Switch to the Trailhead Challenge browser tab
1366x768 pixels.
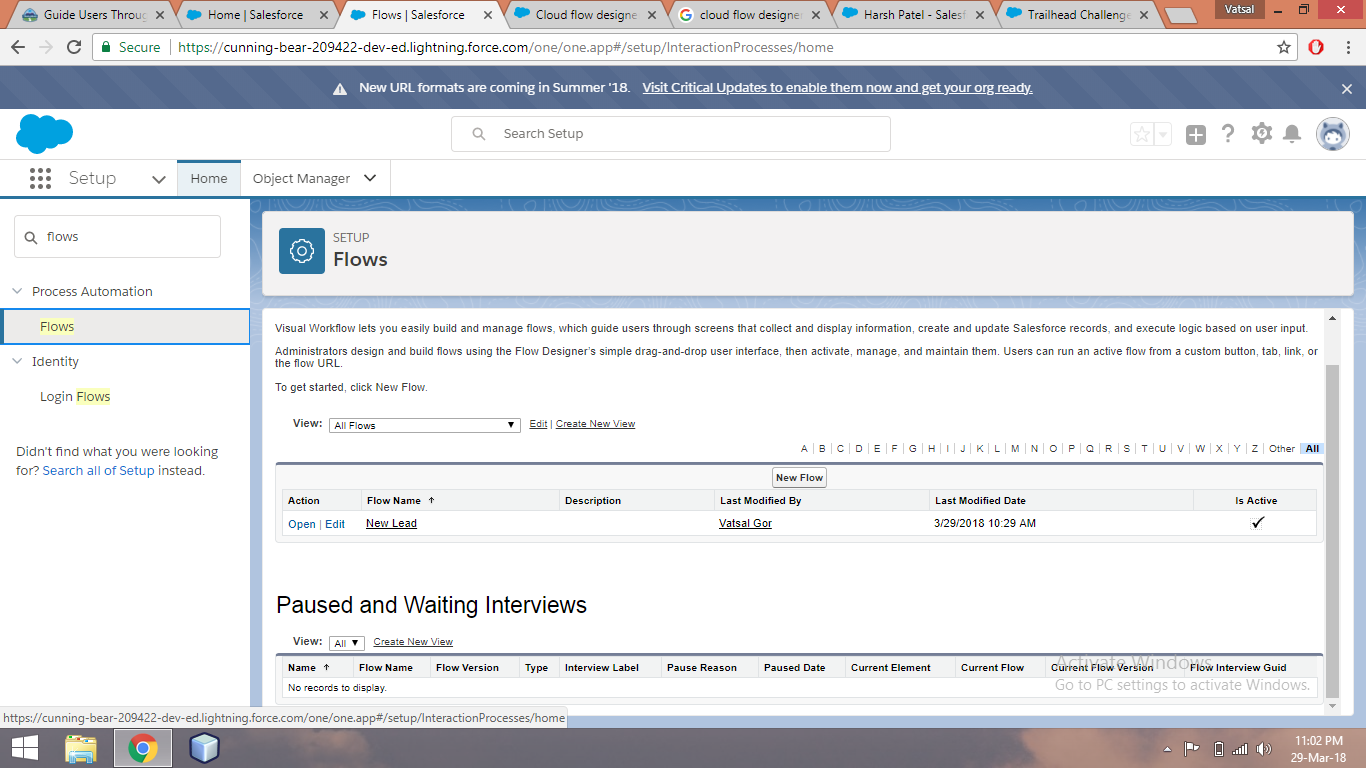[1078, 15]
